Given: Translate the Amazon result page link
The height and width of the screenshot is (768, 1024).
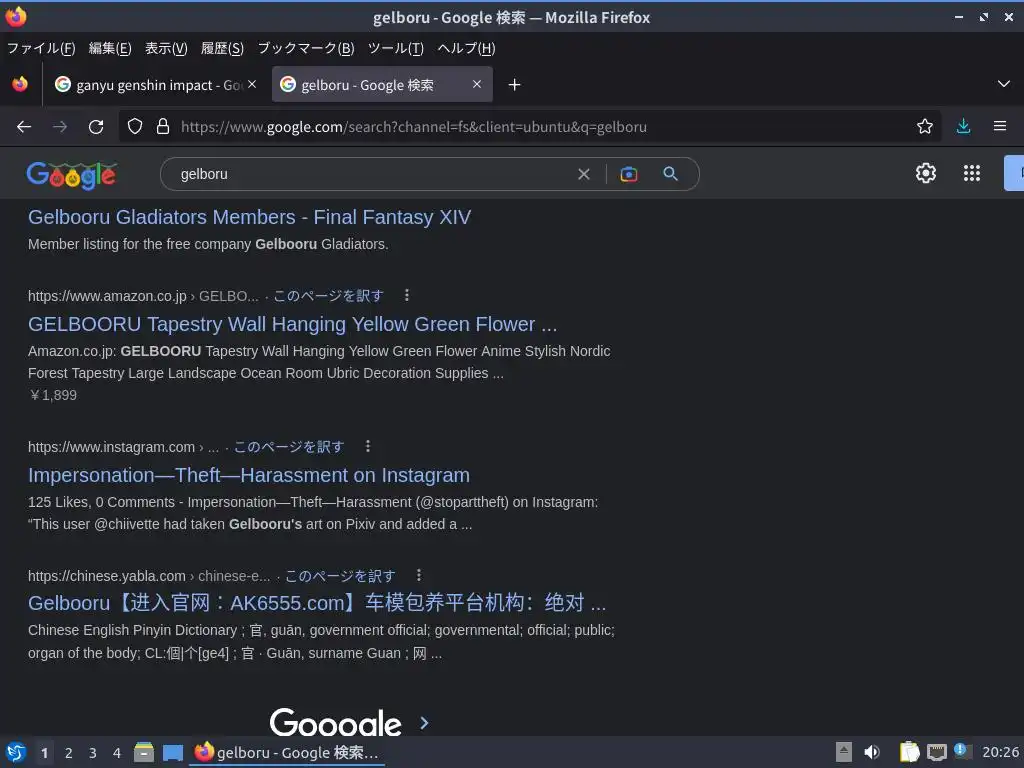Looking at the screenshot, I should (328, 296).
